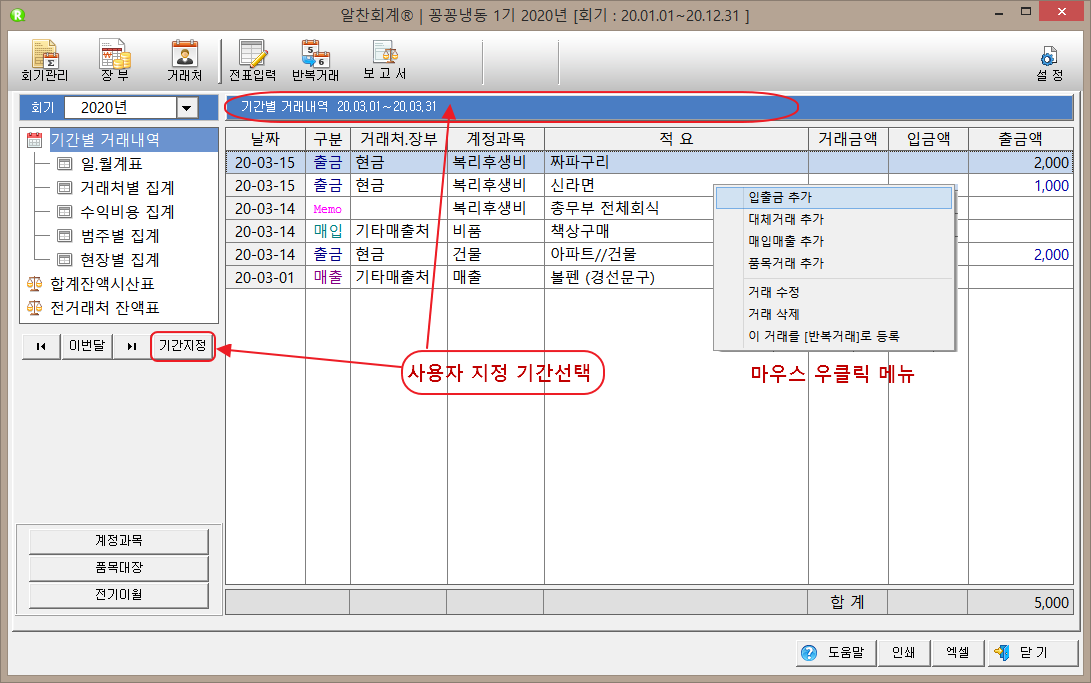Open 합계잔액시산표 in the tree

pos(102,284)
